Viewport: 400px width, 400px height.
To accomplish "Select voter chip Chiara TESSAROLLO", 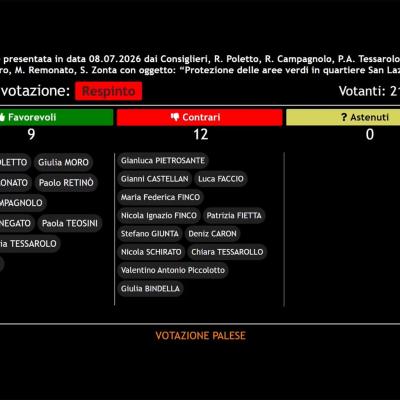I will coord(227,252).
